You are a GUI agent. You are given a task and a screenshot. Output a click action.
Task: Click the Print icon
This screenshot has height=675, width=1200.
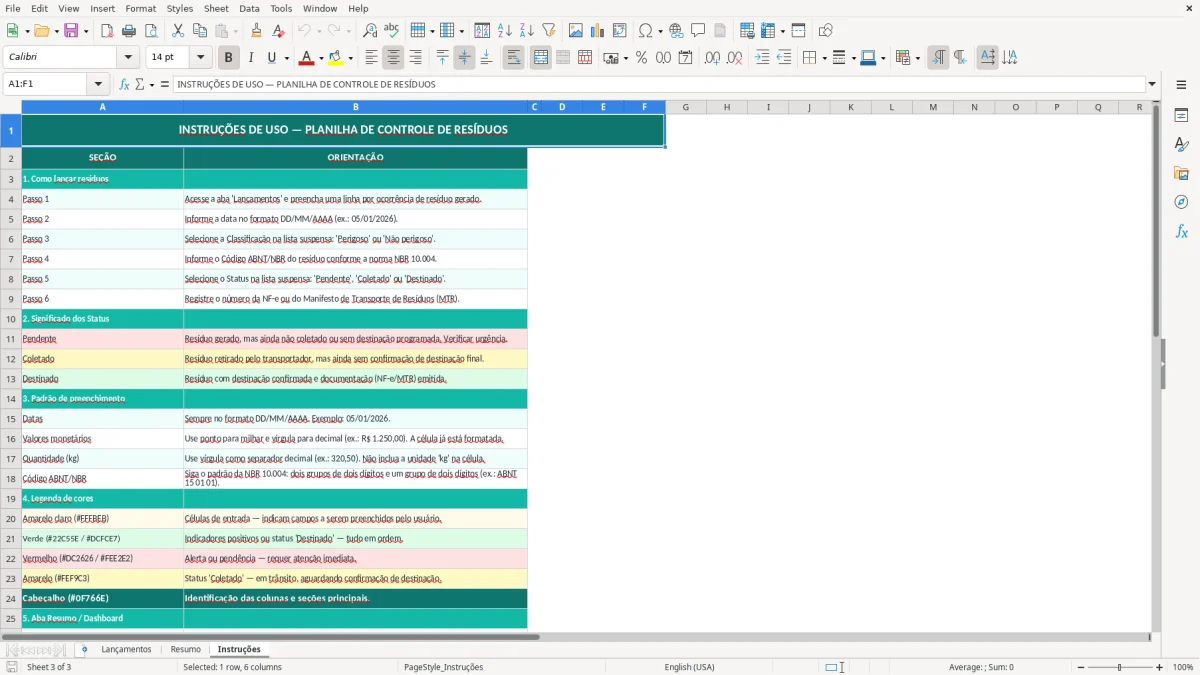click(129, 31)
